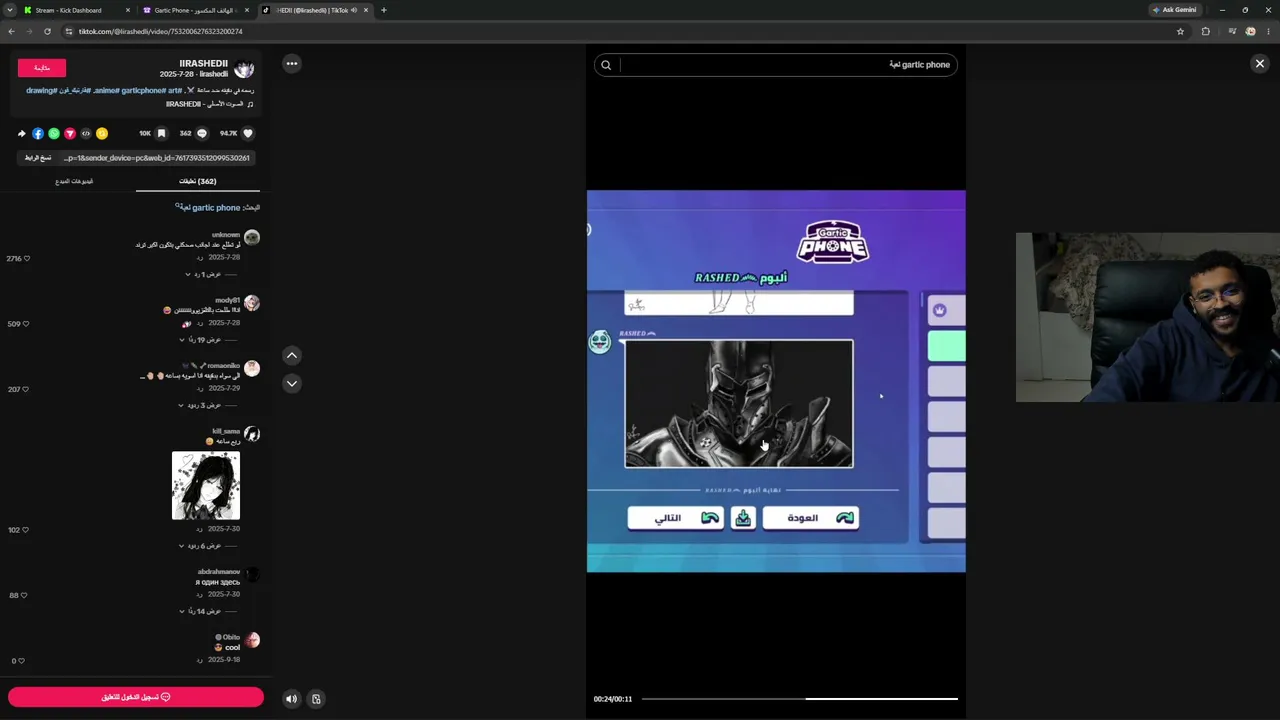1280x720 pixels.
Task: Switch to Stream - Kick Dashboard tab
Action: (77, 10)
